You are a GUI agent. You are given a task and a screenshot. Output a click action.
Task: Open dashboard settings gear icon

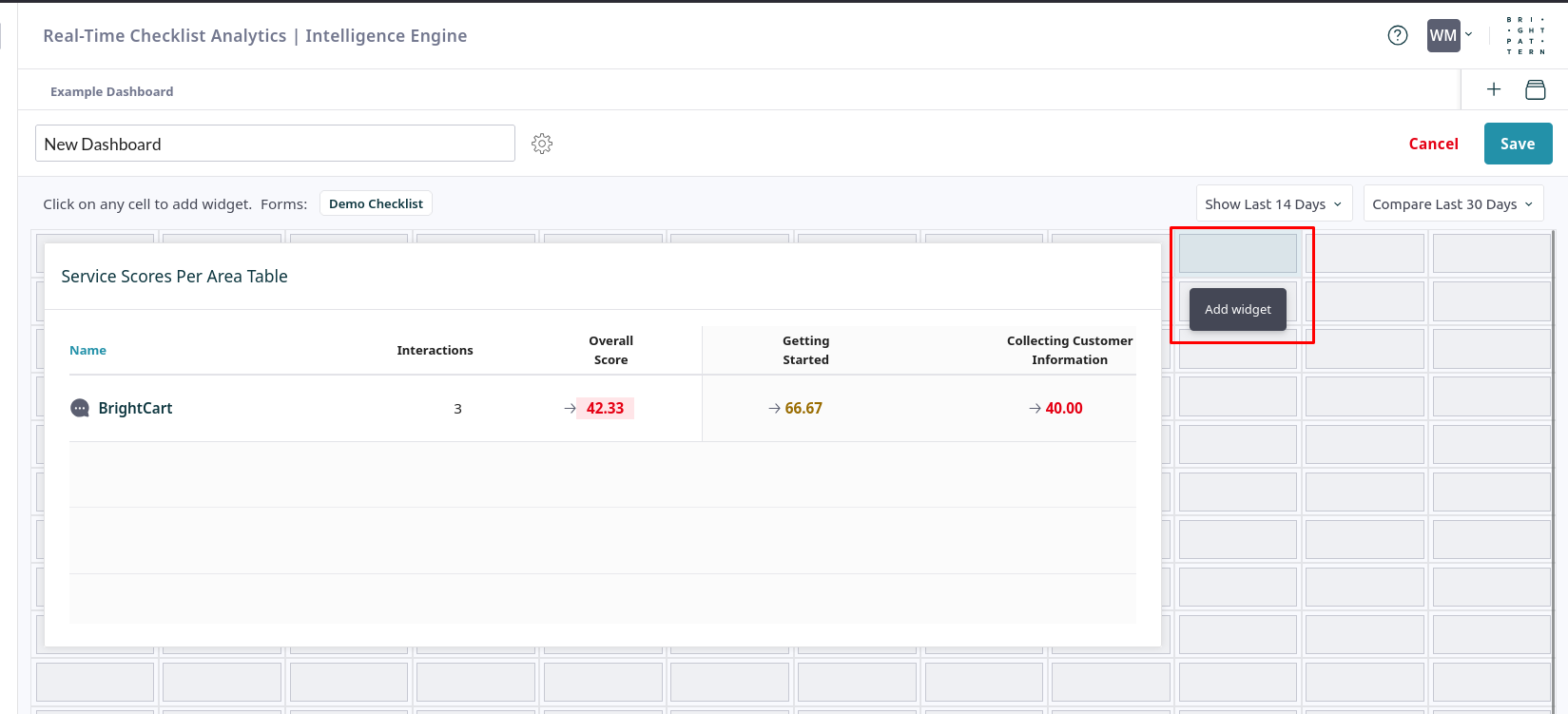coord(542,144)
